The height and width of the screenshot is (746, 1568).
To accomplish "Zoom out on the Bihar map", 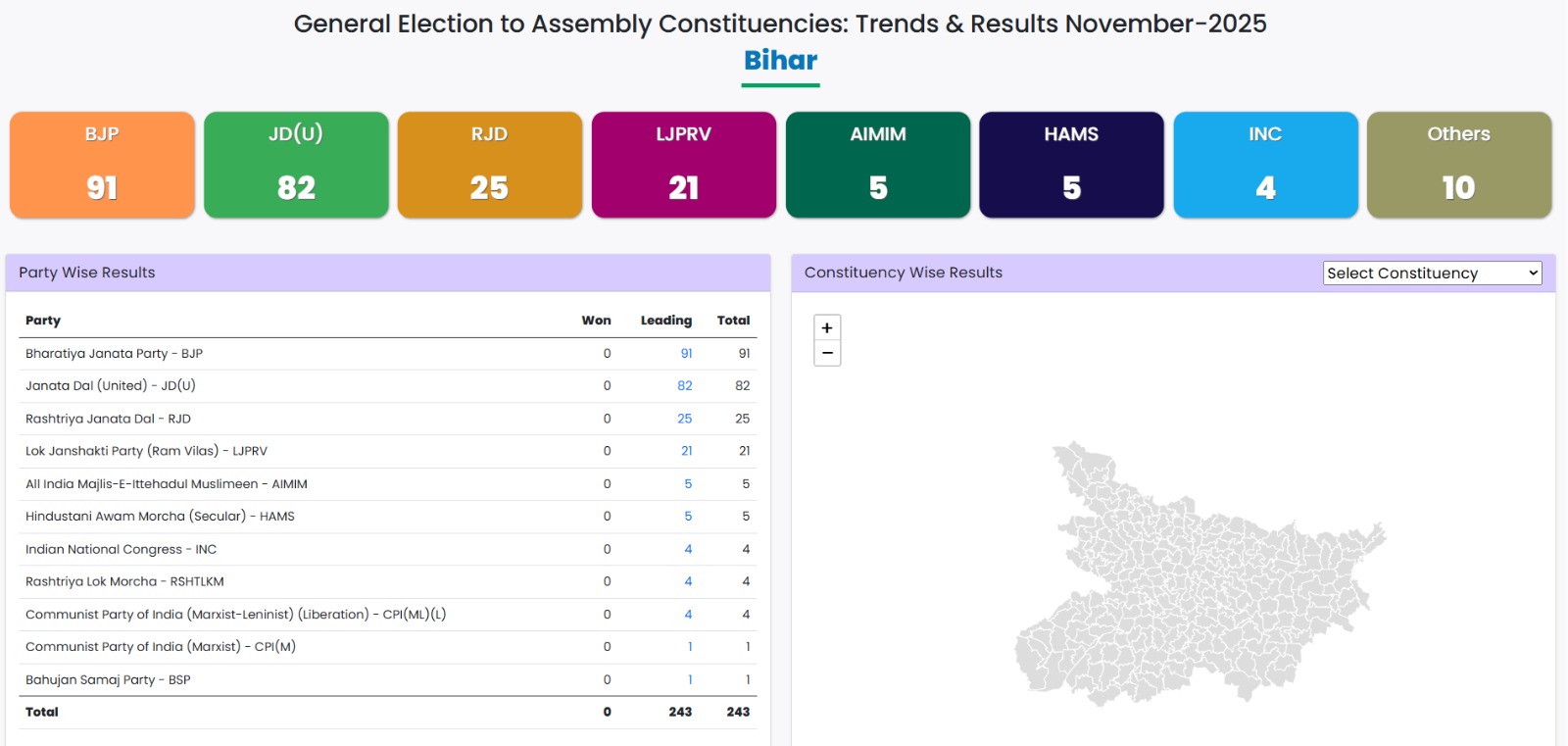I will [x=827, y=353].
